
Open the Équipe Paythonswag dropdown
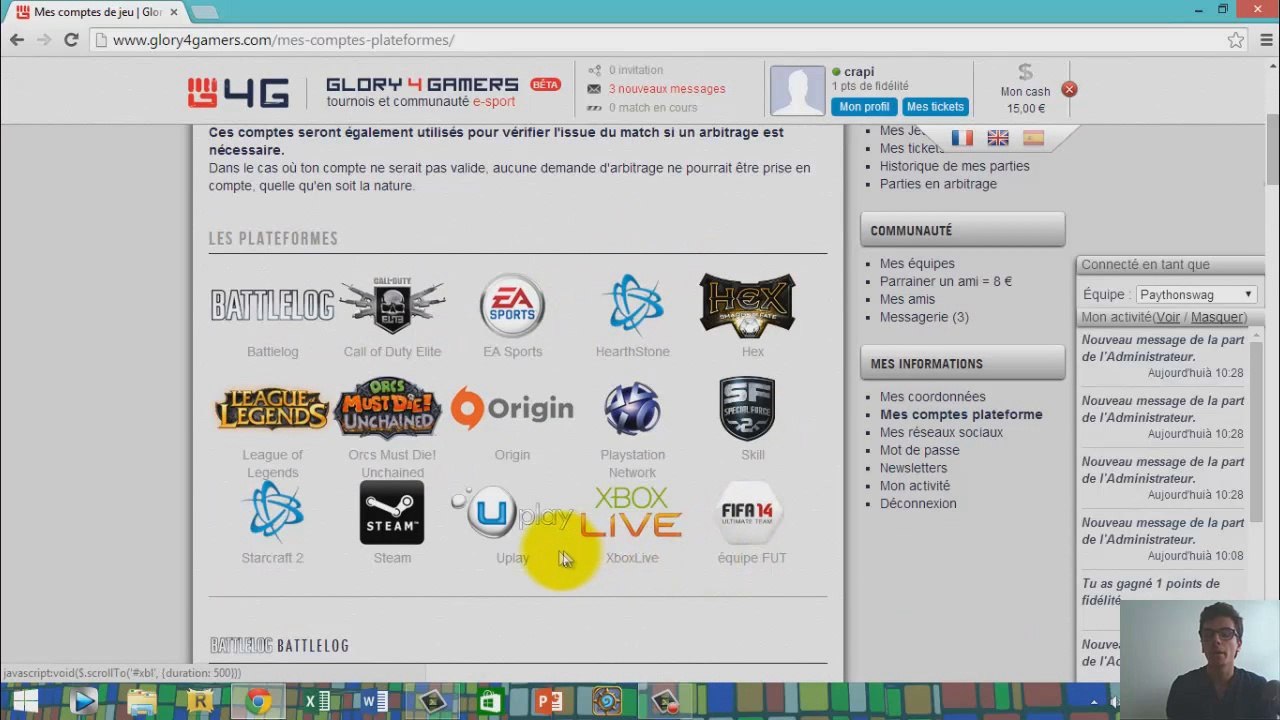tap(1196, 295)
